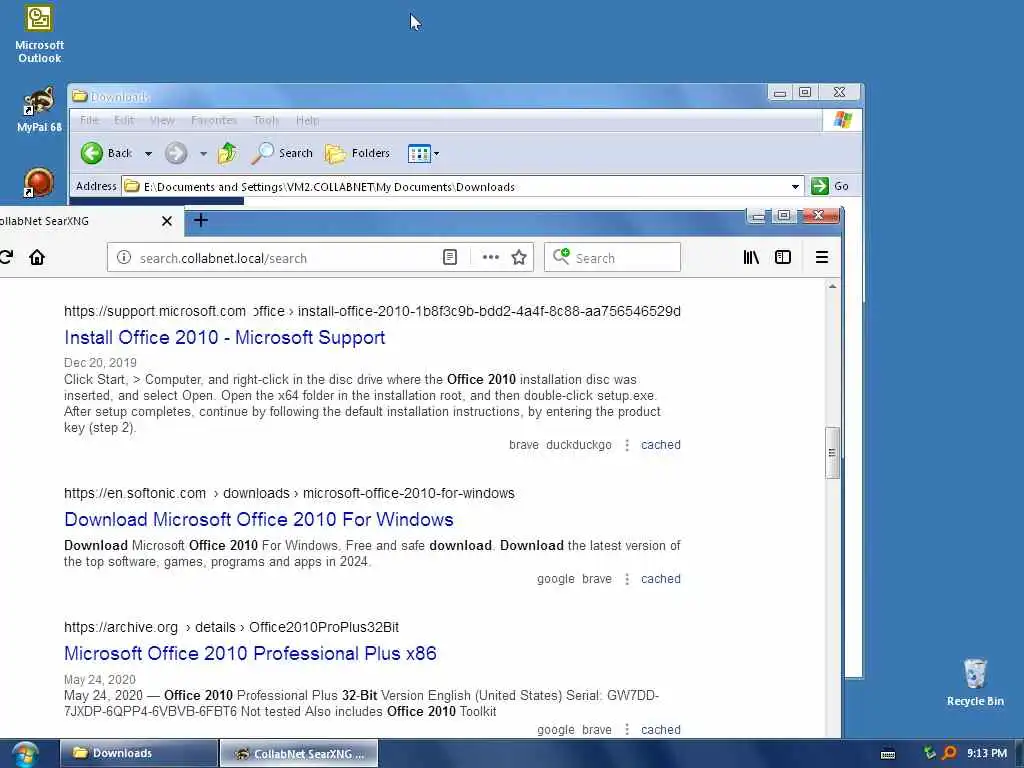Open cached copy of Softonic result
Screen dimensions: 1024x768
[x=660, y=579]
